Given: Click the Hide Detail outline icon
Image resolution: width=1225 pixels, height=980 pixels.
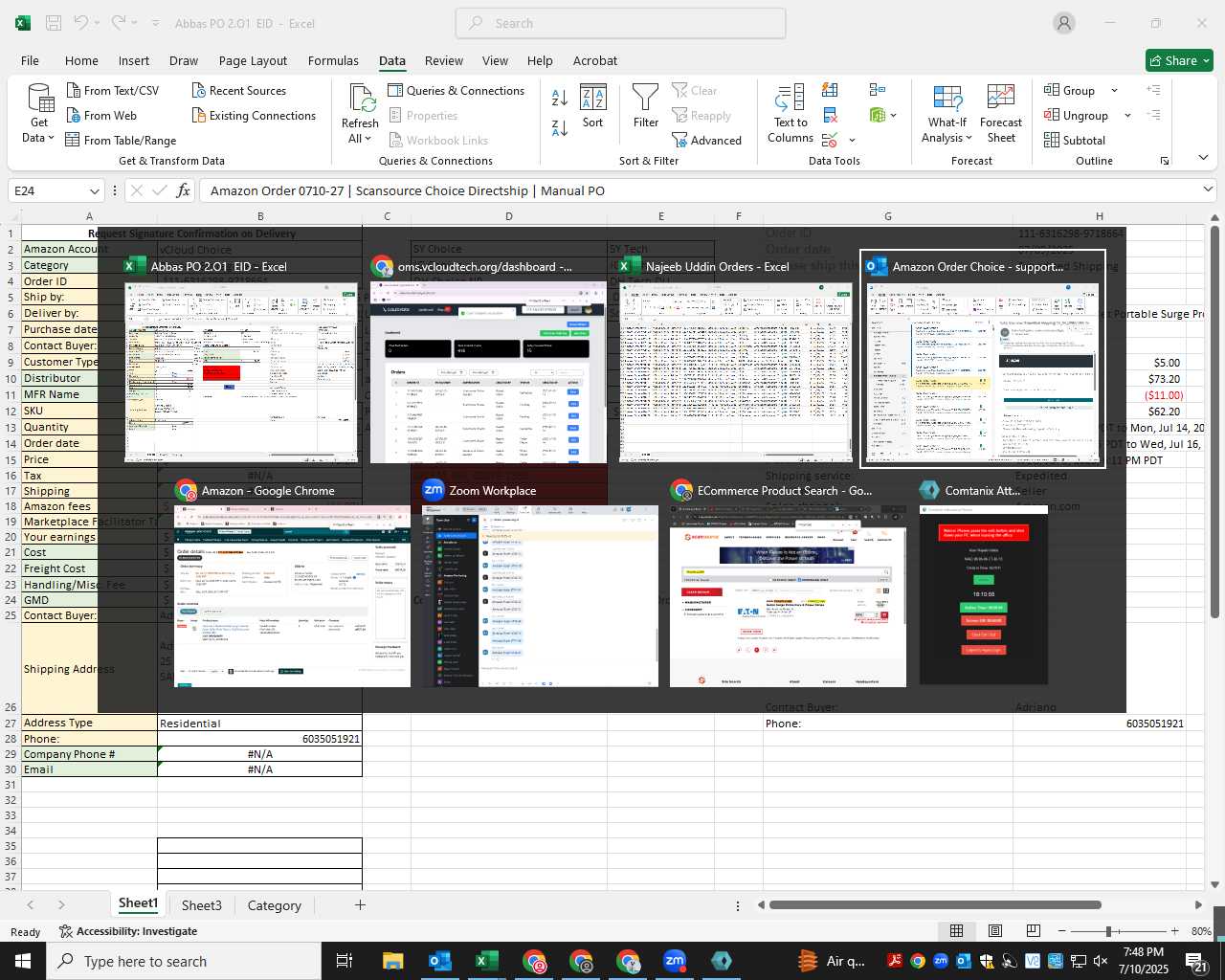Looking at the screenshot, I should (x=1153, y=115).
